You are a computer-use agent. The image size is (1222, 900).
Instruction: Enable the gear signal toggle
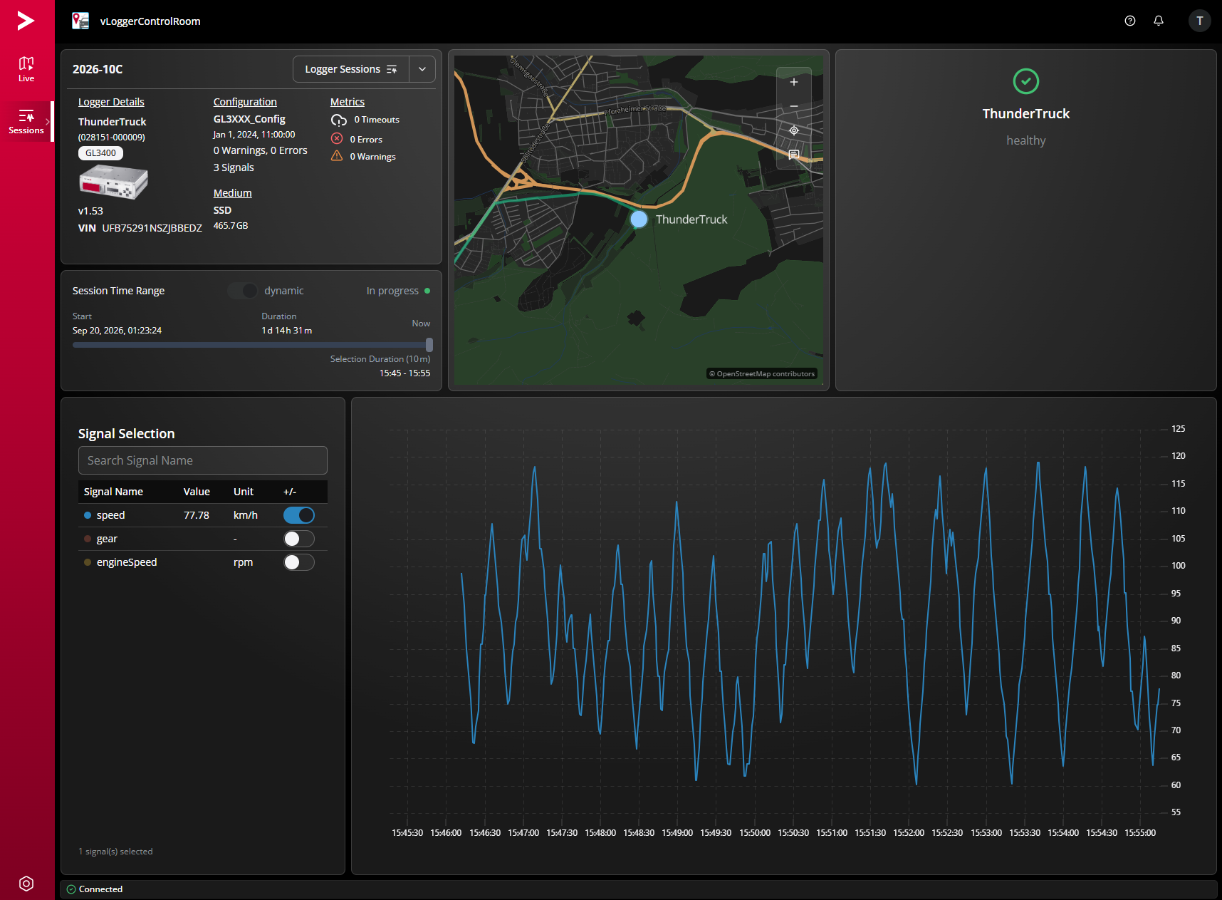click(x=299, y=539)
